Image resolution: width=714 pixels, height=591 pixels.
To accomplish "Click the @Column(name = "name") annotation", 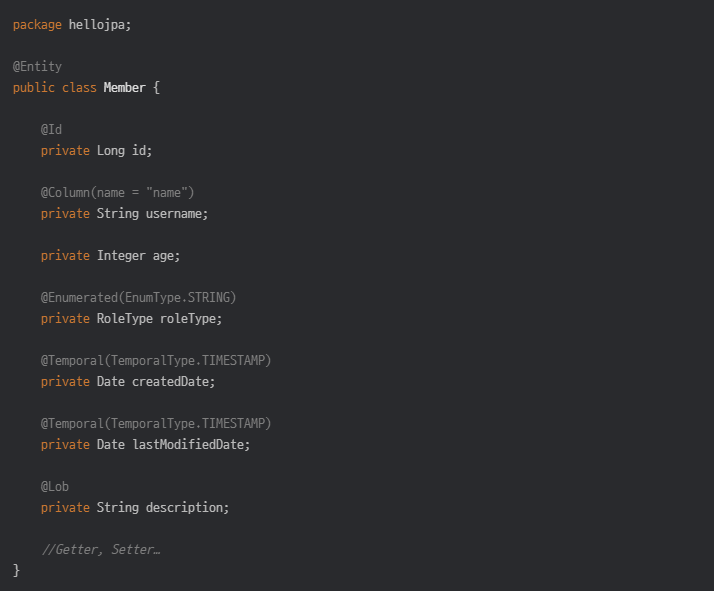I will click(117, 193).
